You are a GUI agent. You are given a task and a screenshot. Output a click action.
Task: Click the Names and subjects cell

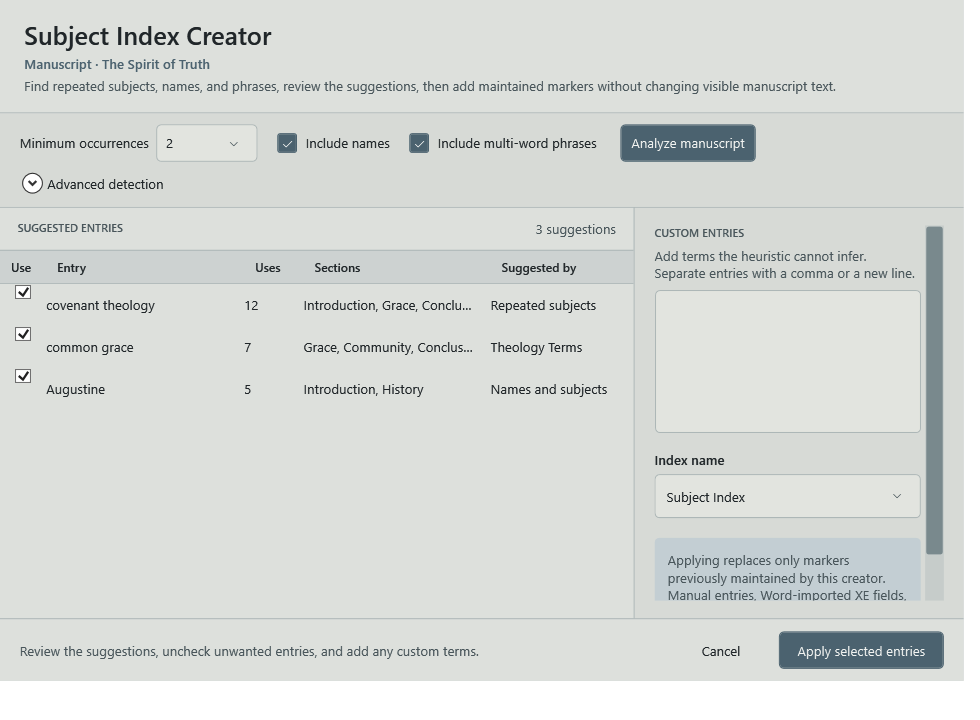549,389
